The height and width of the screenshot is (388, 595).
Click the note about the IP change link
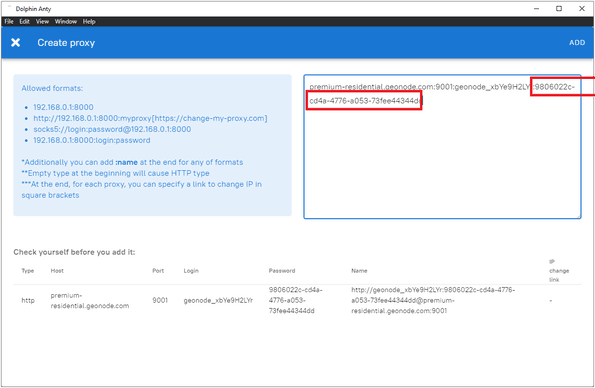point(142,189)
